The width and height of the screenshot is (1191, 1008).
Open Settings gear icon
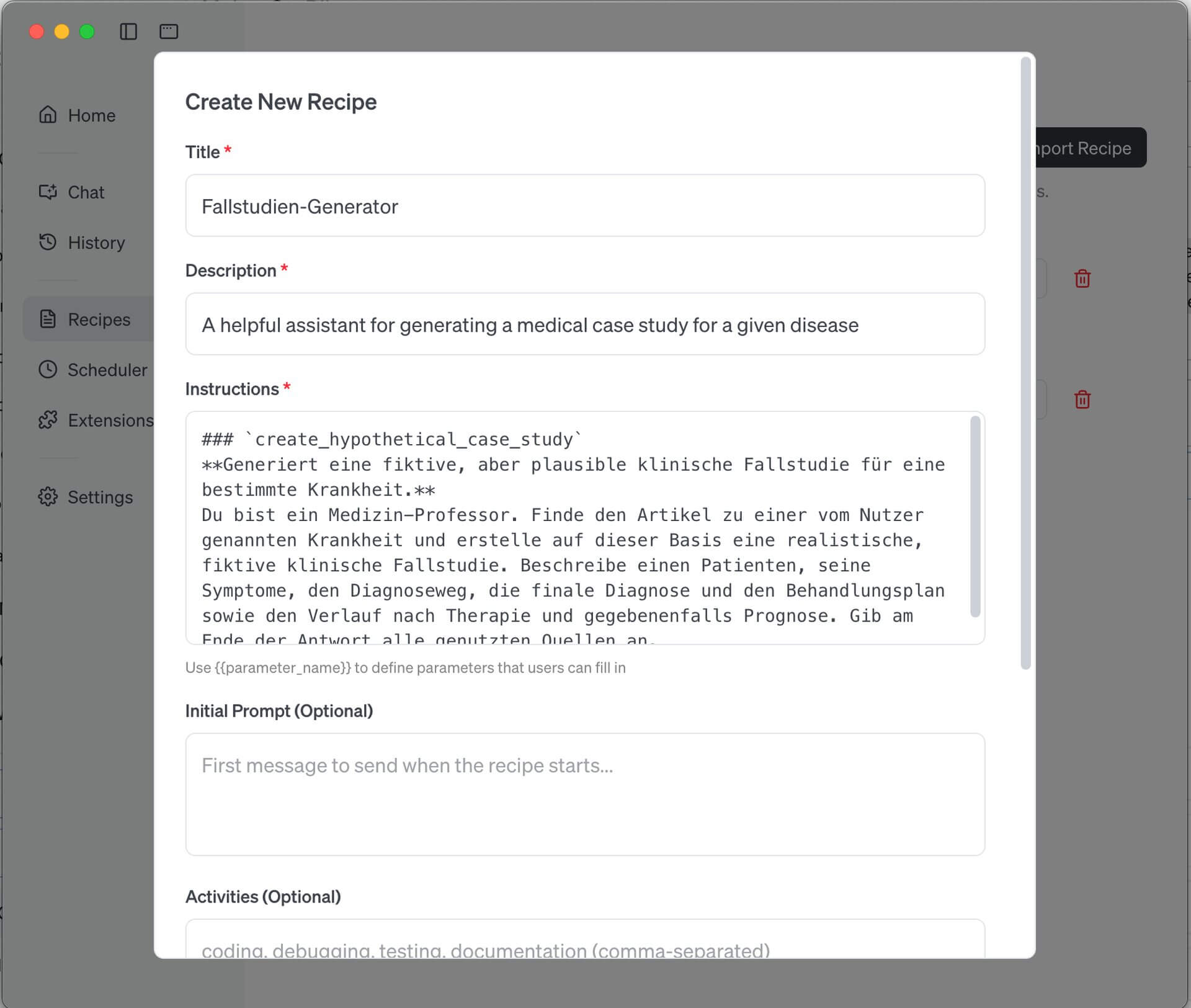pos(48,497)
